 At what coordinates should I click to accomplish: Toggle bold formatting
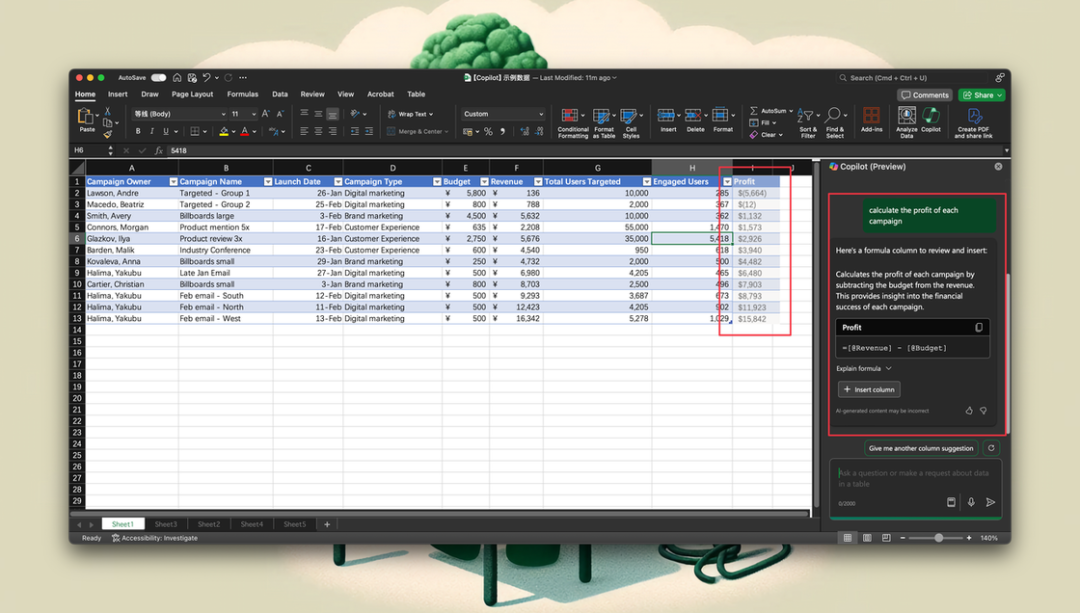138,132
